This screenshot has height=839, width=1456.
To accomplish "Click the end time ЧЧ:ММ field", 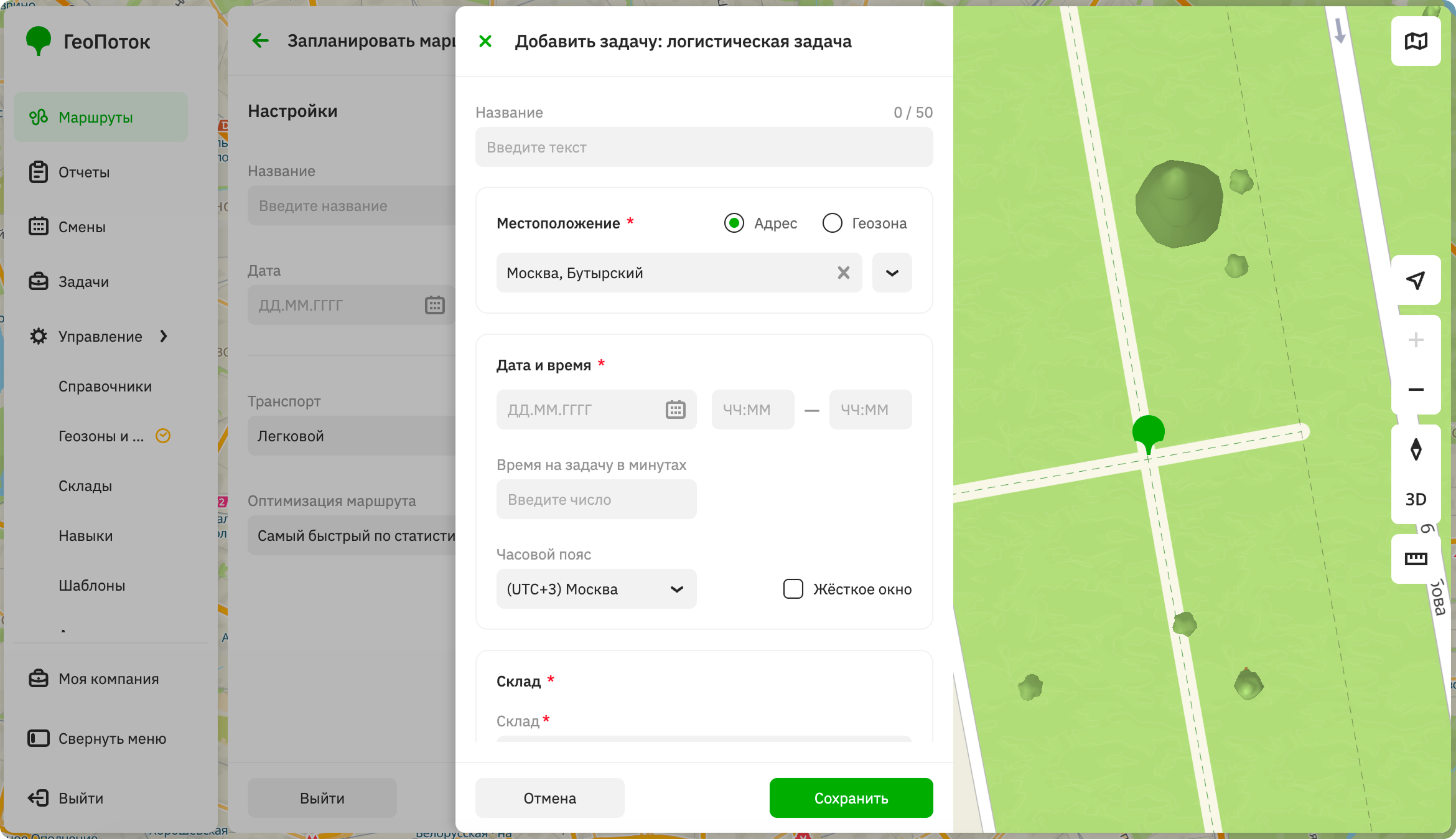I will coord(870,410).
